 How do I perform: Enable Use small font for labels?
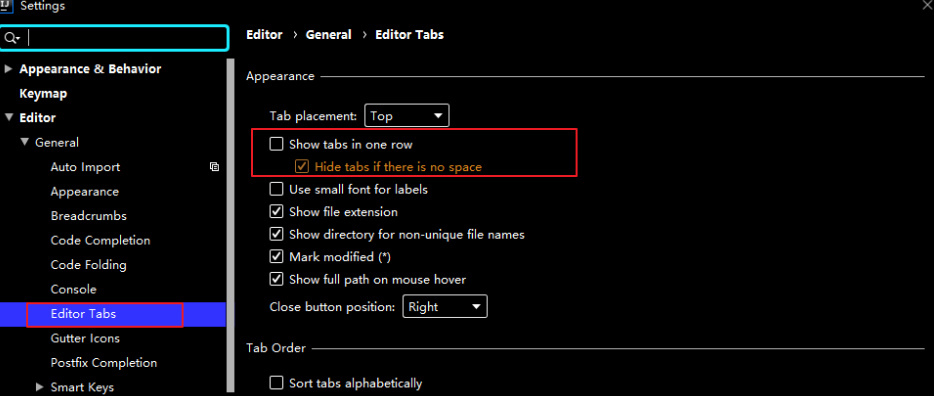tap(276, 189)
